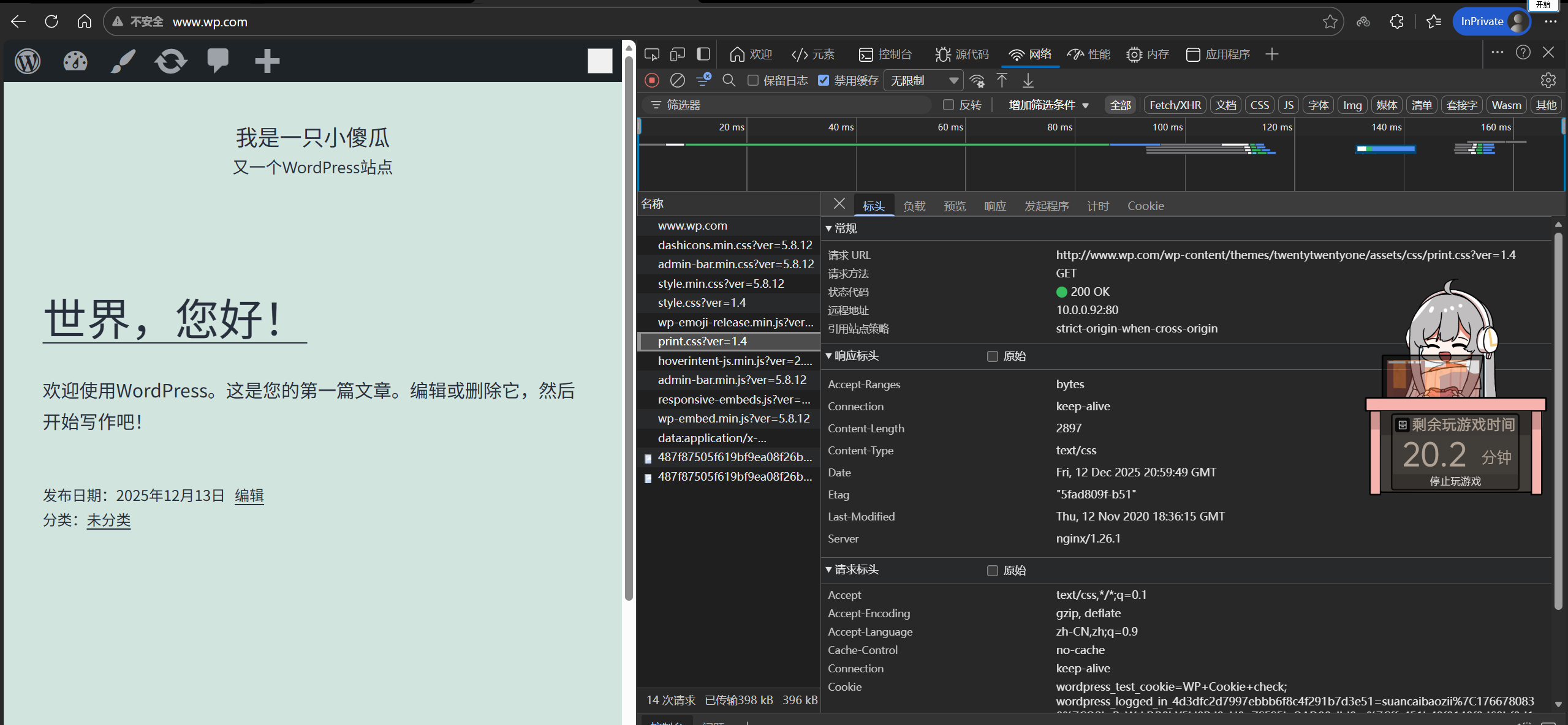Filter requests by the CSS type button
This screenshot has height=725, width=1568.
[x=1259, y=105]
